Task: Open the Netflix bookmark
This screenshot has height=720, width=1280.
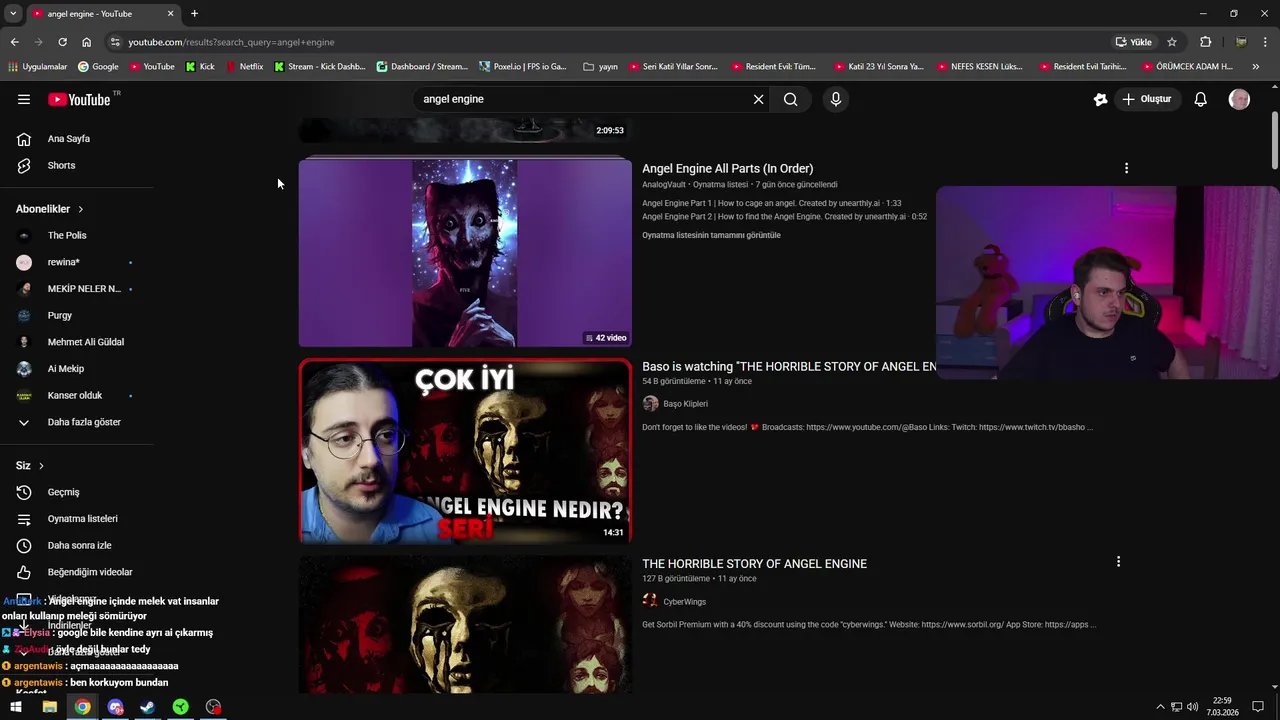Action: [244, 67]
